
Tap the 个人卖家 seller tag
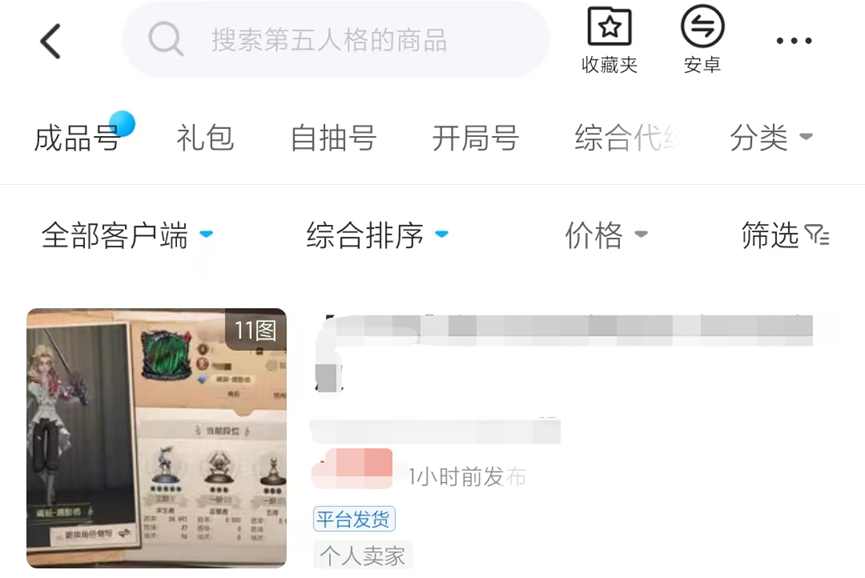tap(363, 555)
